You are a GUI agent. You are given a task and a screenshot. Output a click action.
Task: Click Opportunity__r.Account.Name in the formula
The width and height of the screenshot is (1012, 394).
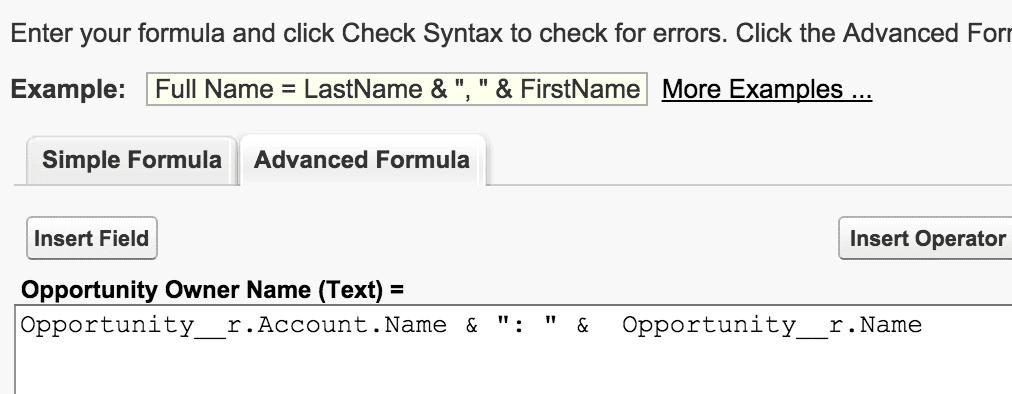click(234, 325)
